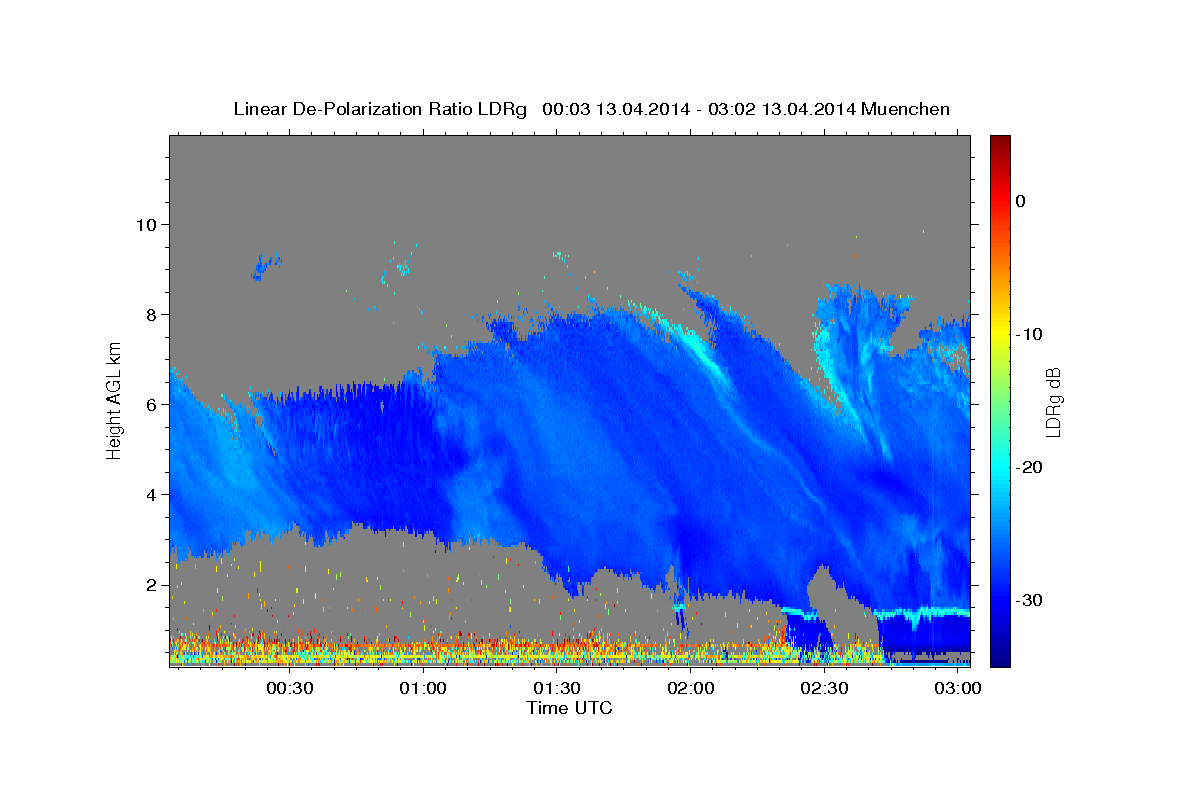The image size is (1200, 800).
Task: Click the 01:30 time tick label
Action: [x=557, y=689]
